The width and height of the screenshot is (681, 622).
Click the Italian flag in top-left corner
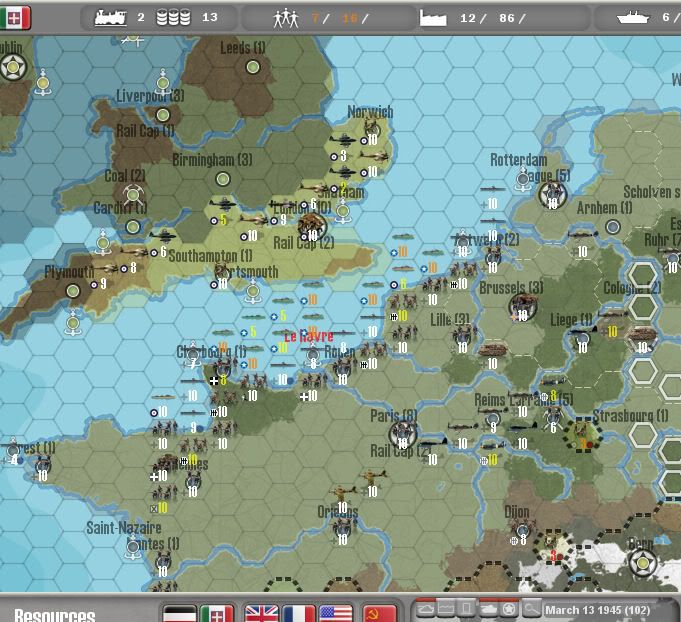[17, 17]
